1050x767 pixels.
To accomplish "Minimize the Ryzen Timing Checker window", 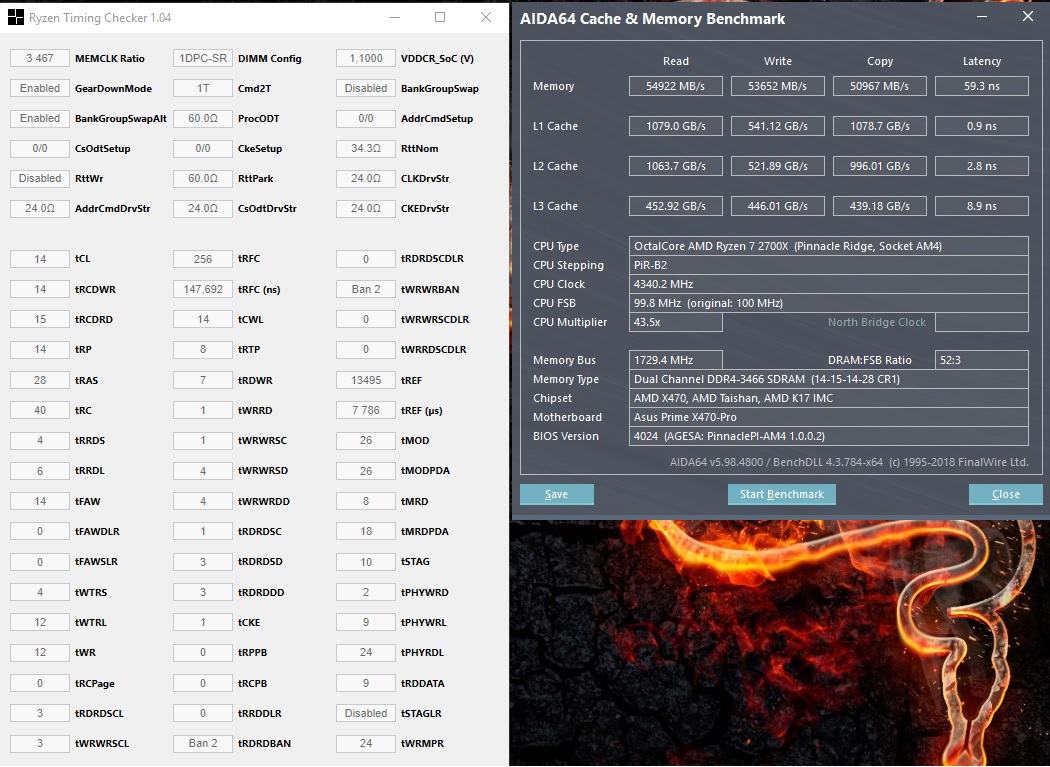I will pyautogui.click(x=395, y=17).
